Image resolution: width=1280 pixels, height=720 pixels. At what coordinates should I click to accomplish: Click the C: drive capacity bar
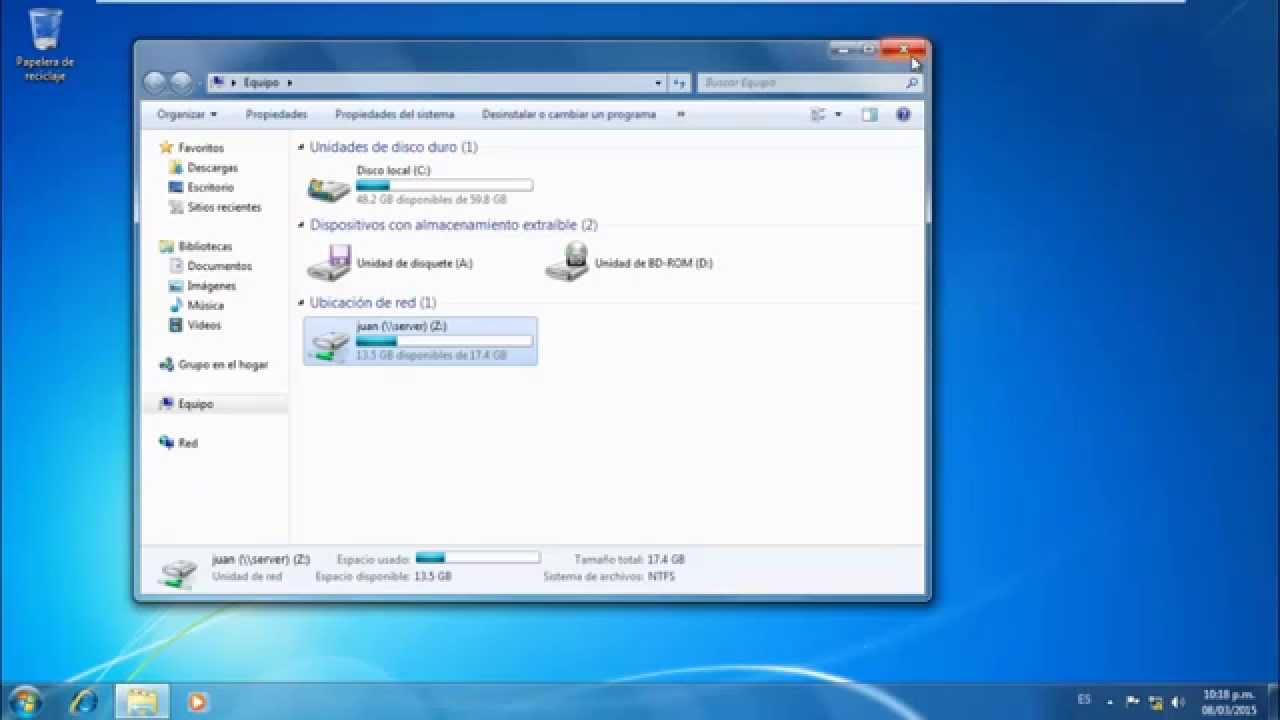(x=444, y=185)
